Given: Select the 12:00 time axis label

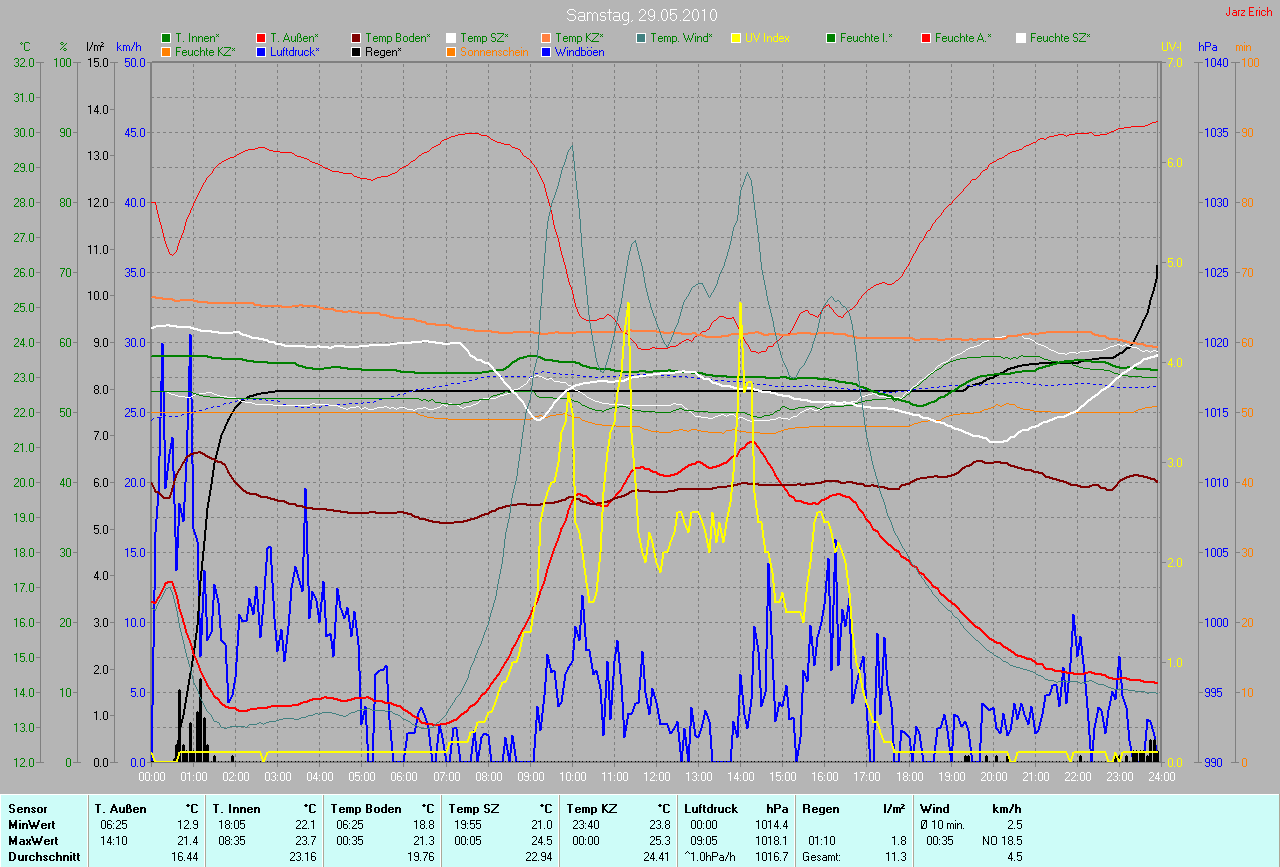Looking at the screenshot, I should click(656, 776).
